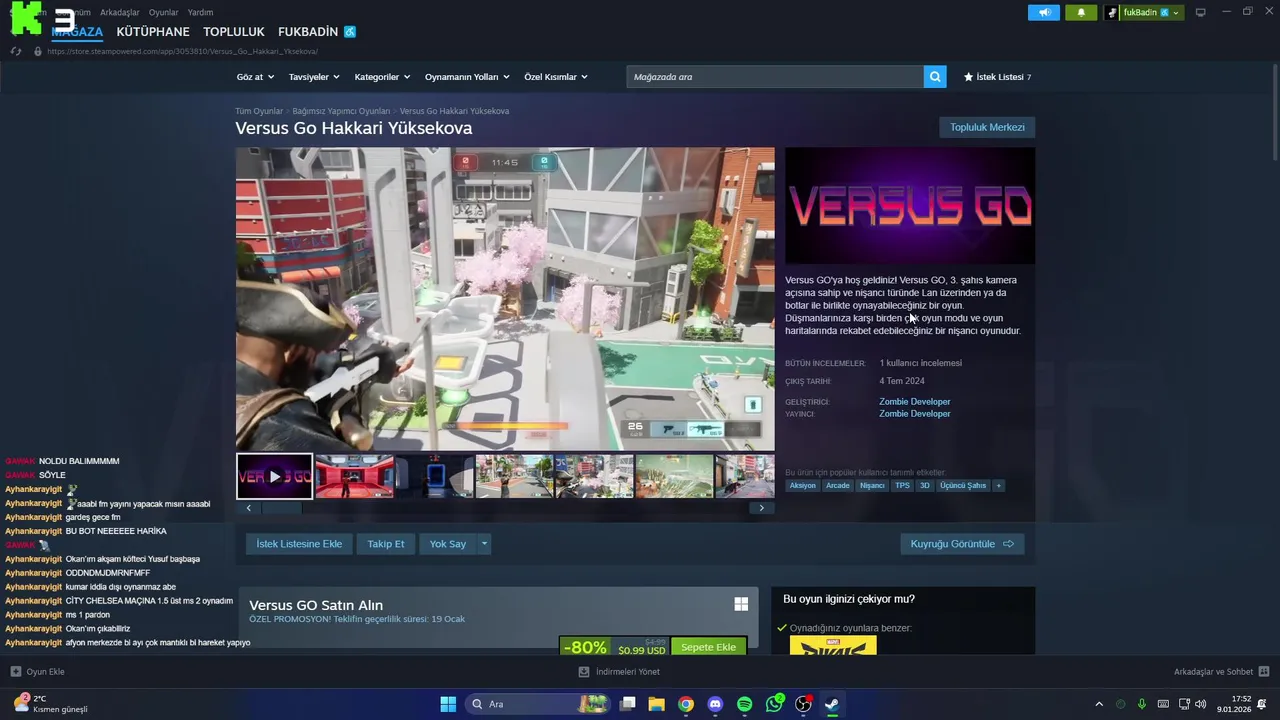Open the Zombie Developer developer link
The width and height of the screenshot is (1280, 720).
point(915,402)
